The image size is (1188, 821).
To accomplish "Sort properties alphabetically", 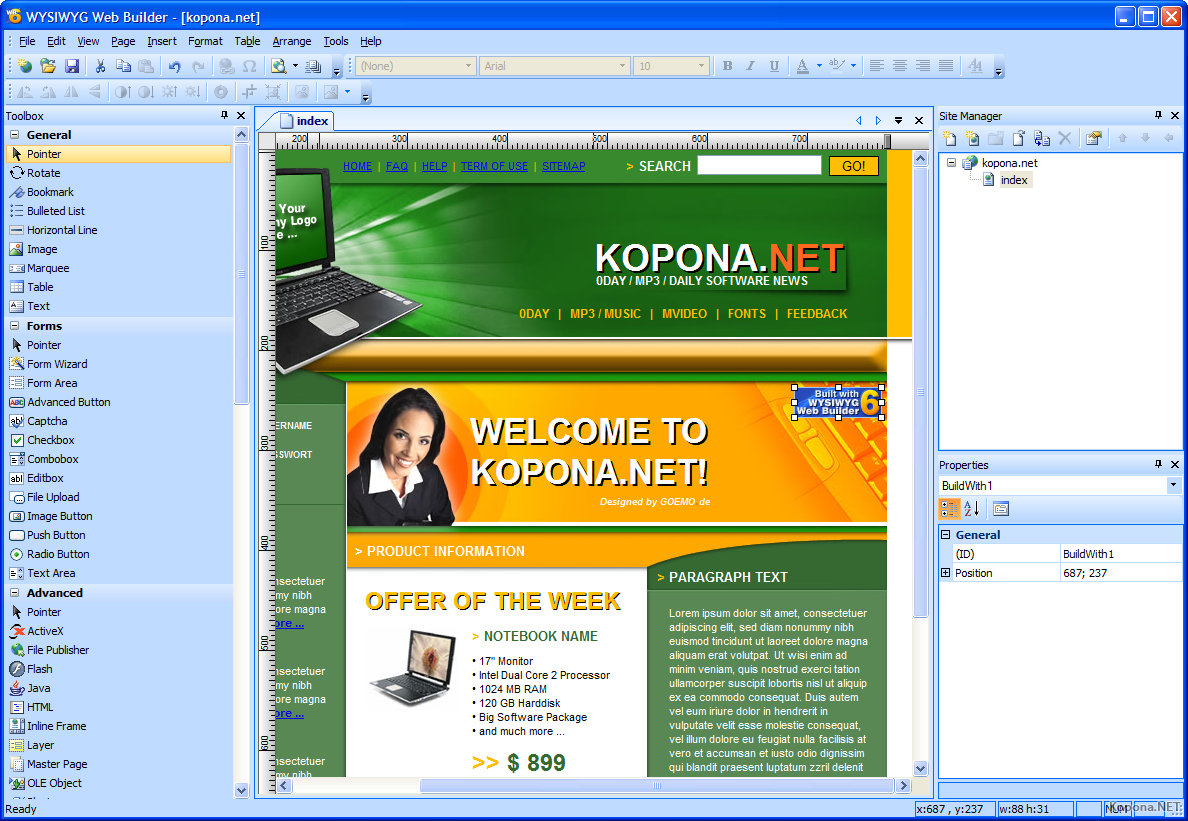I will tap(971, 508).
